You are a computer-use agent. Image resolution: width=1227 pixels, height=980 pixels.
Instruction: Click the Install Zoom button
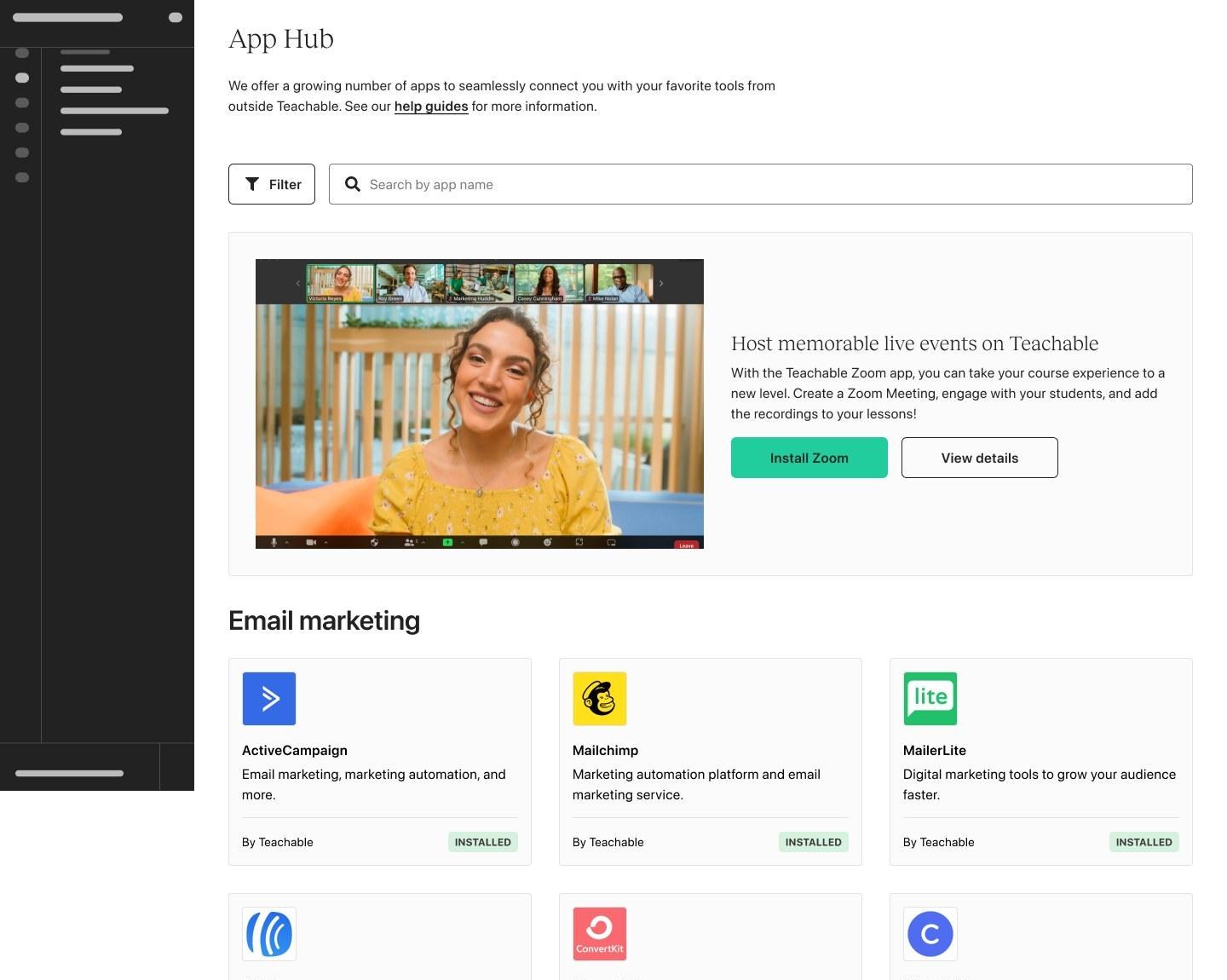coord(809,458)
